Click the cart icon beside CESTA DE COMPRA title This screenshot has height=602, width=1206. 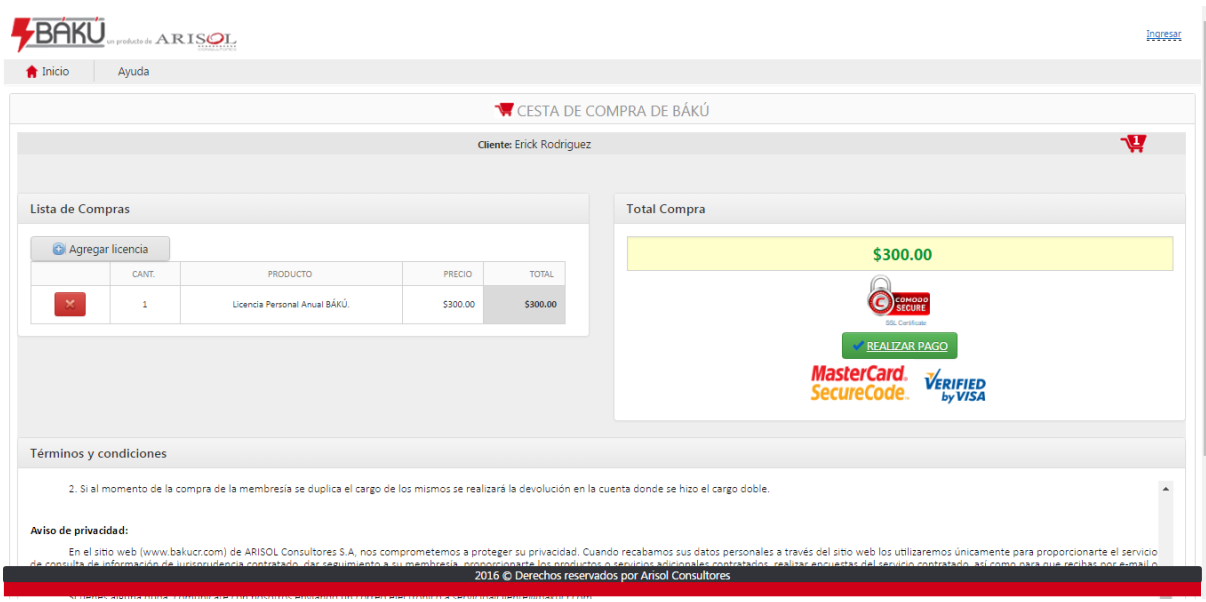tap(504, 110)
